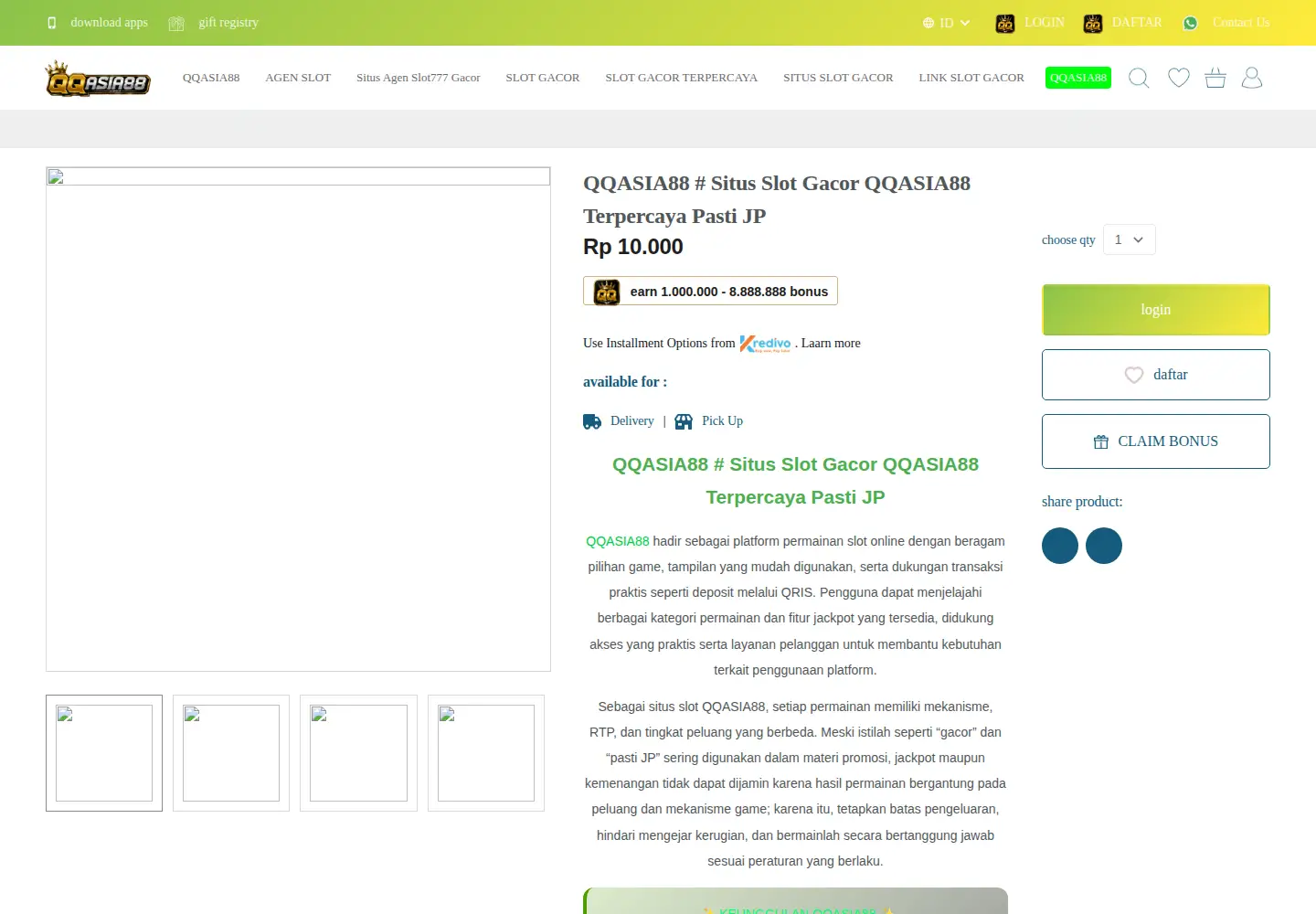
Task: Open LINK SLOT GACOR menu item
Action: 971,78
